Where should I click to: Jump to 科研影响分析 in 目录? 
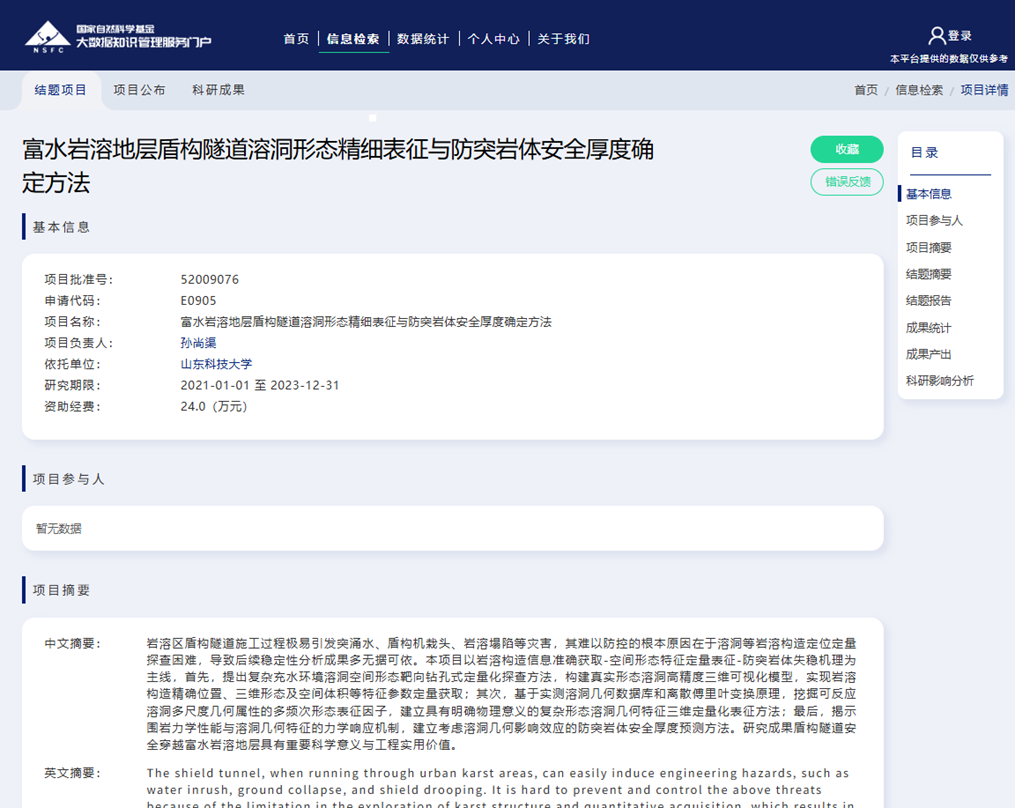pyautogui.click(x=940, y=381)
